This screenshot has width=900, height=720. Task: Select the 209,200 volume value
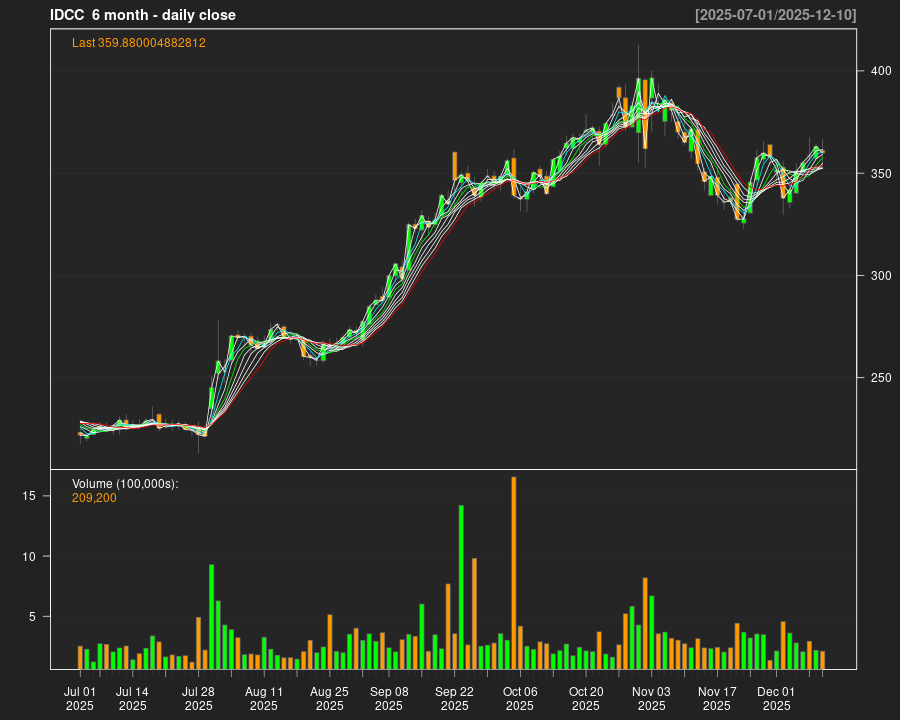pyautogui.click(x=94, y=498)
